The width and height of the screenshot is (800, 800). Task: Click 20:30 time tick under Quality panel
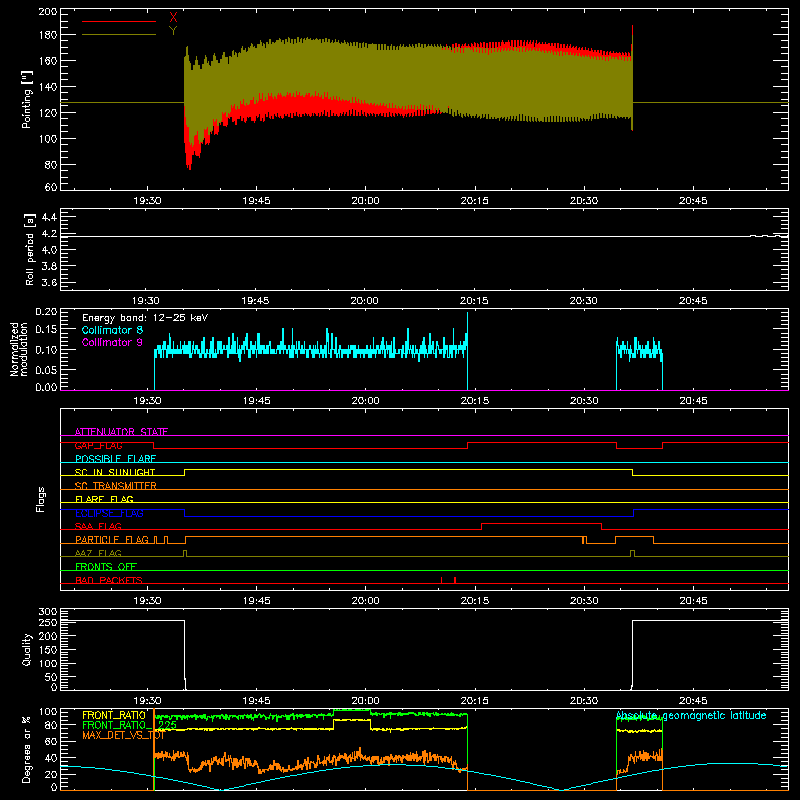[584, 701]
